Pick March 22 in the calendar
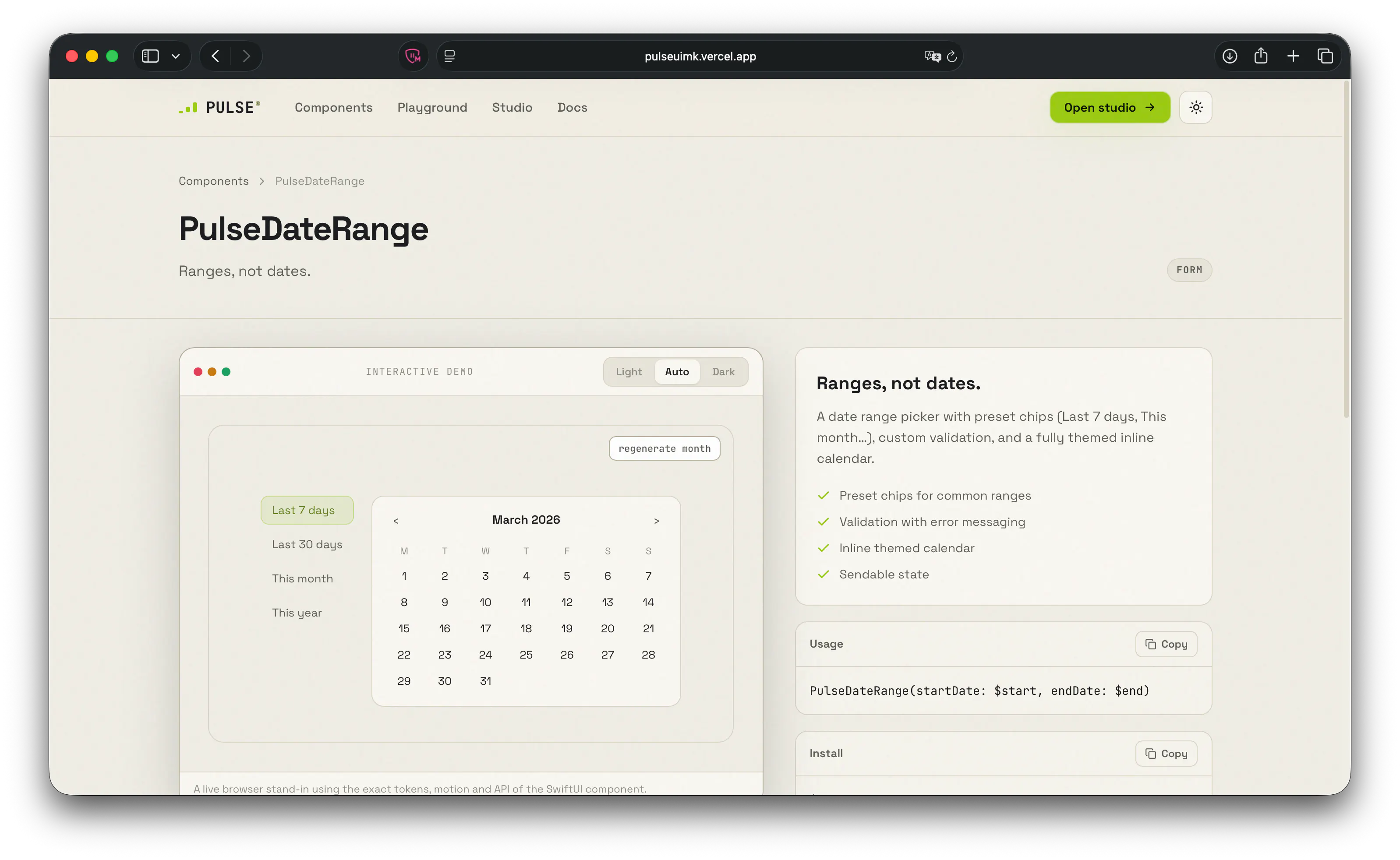Image resolution: width=1400 pixels, height=860 pixels. (404, 655)
